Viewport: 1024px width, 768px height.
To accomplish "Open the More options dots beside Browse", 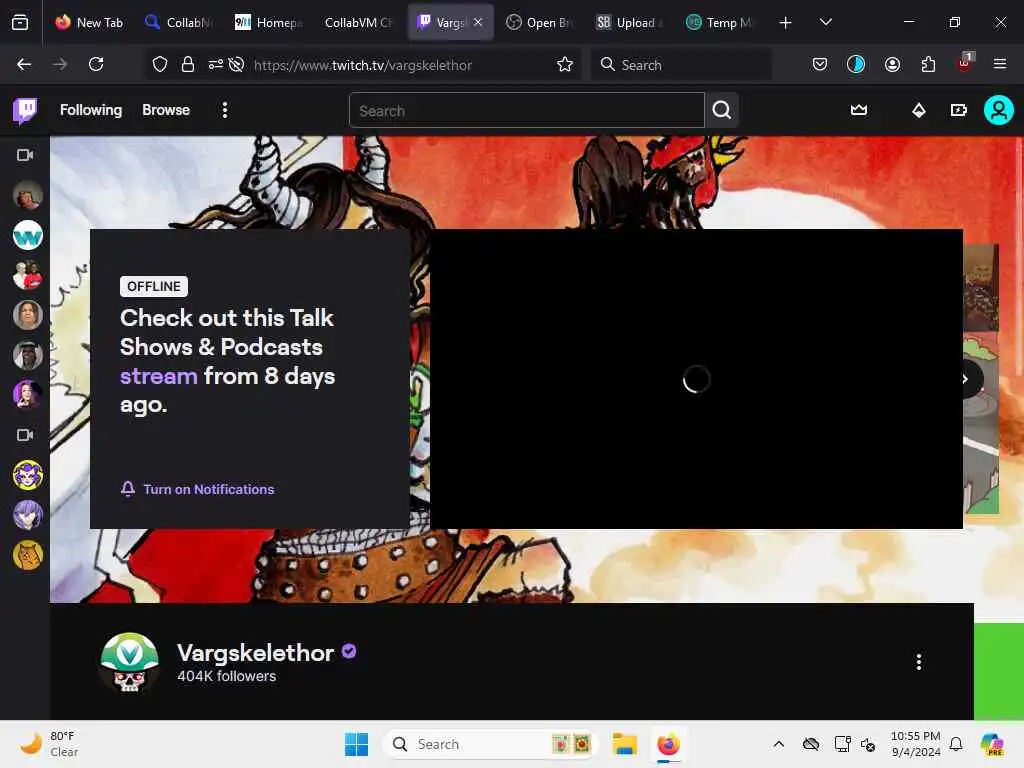I will 225,110.
